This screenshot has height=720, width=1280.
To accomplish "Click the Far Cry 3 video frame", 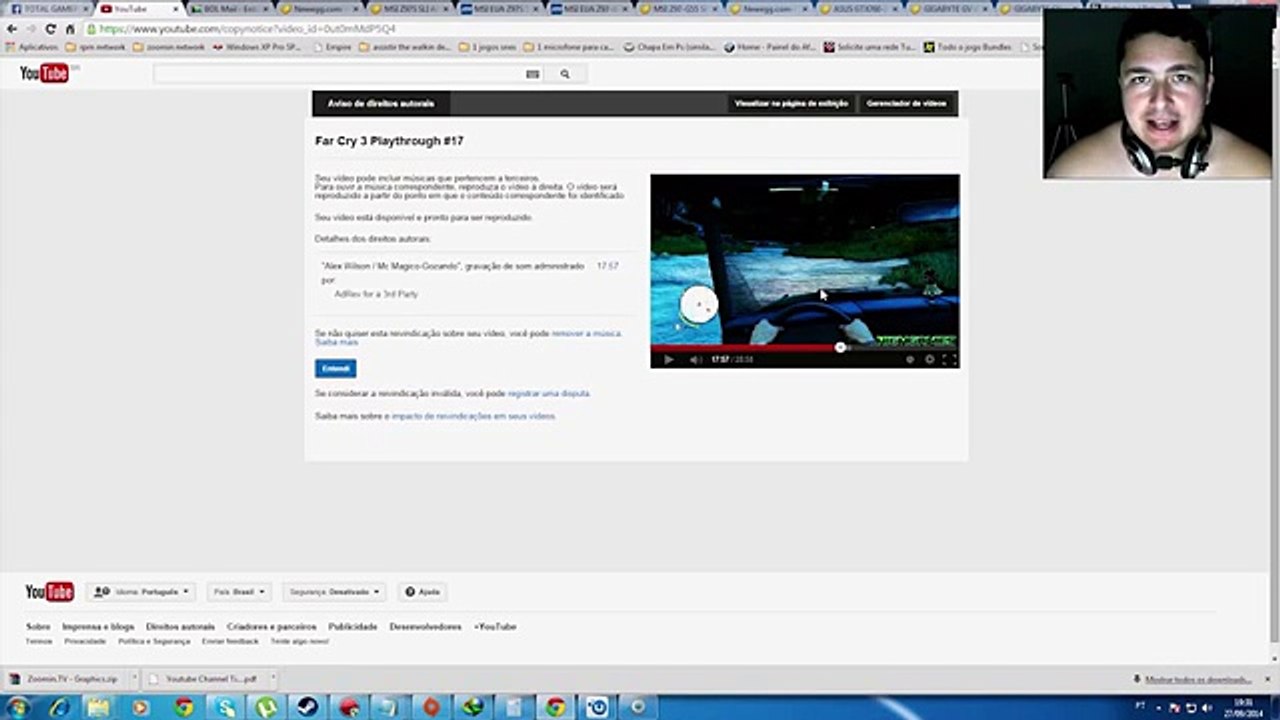I will pyautogui.click(x=805, y=260).
